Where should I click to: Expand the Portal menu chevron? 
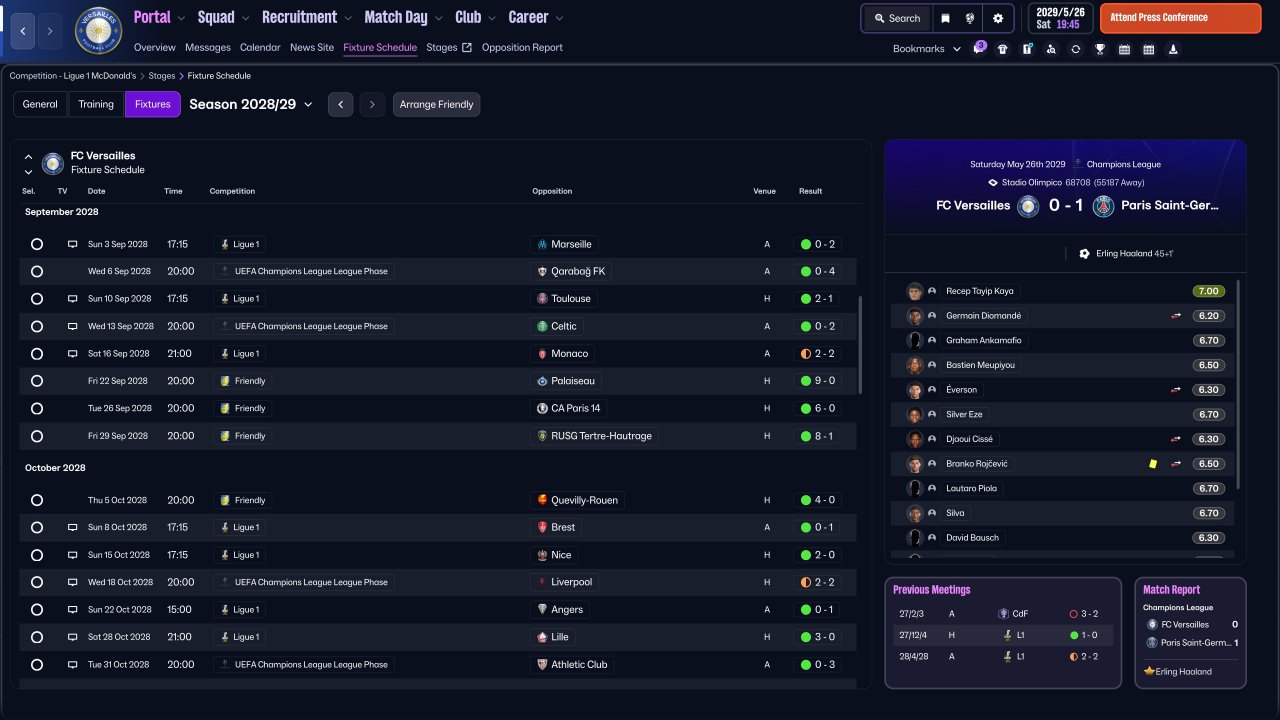click(181, 18)
